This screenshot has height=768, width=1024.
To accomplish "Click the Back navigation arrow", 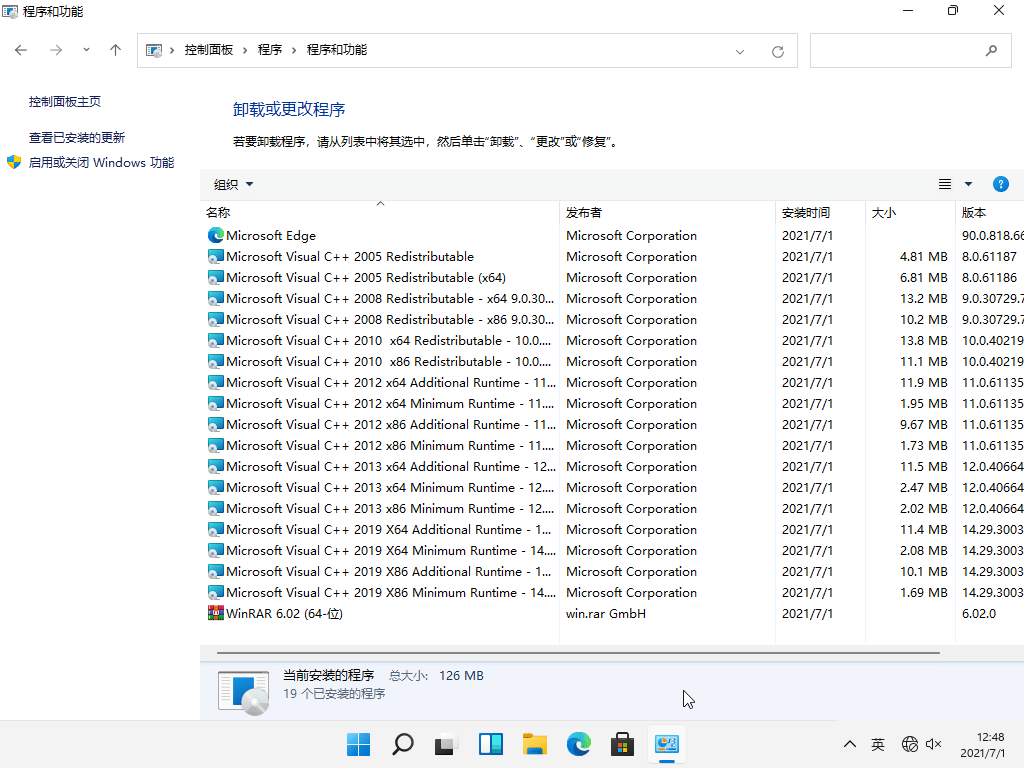I will [x=21, y=50].
